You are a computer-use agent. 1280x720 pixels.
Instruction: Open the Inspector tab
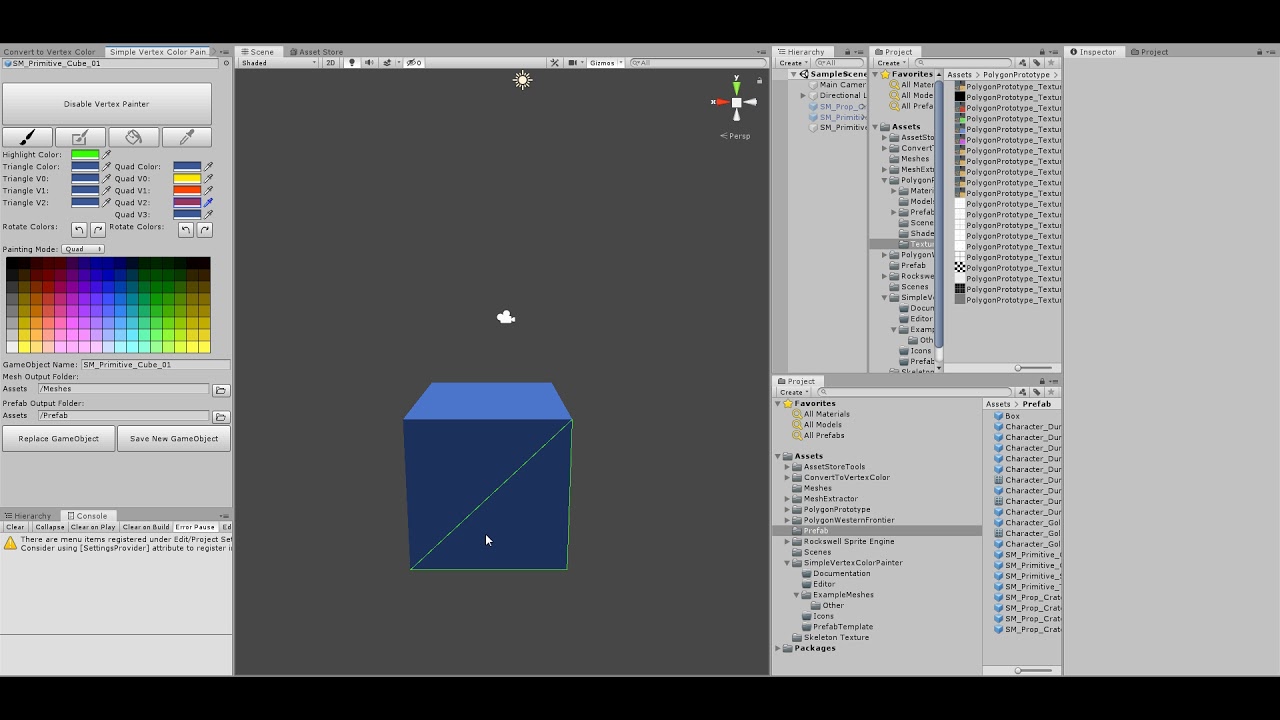click(1092, 52)
